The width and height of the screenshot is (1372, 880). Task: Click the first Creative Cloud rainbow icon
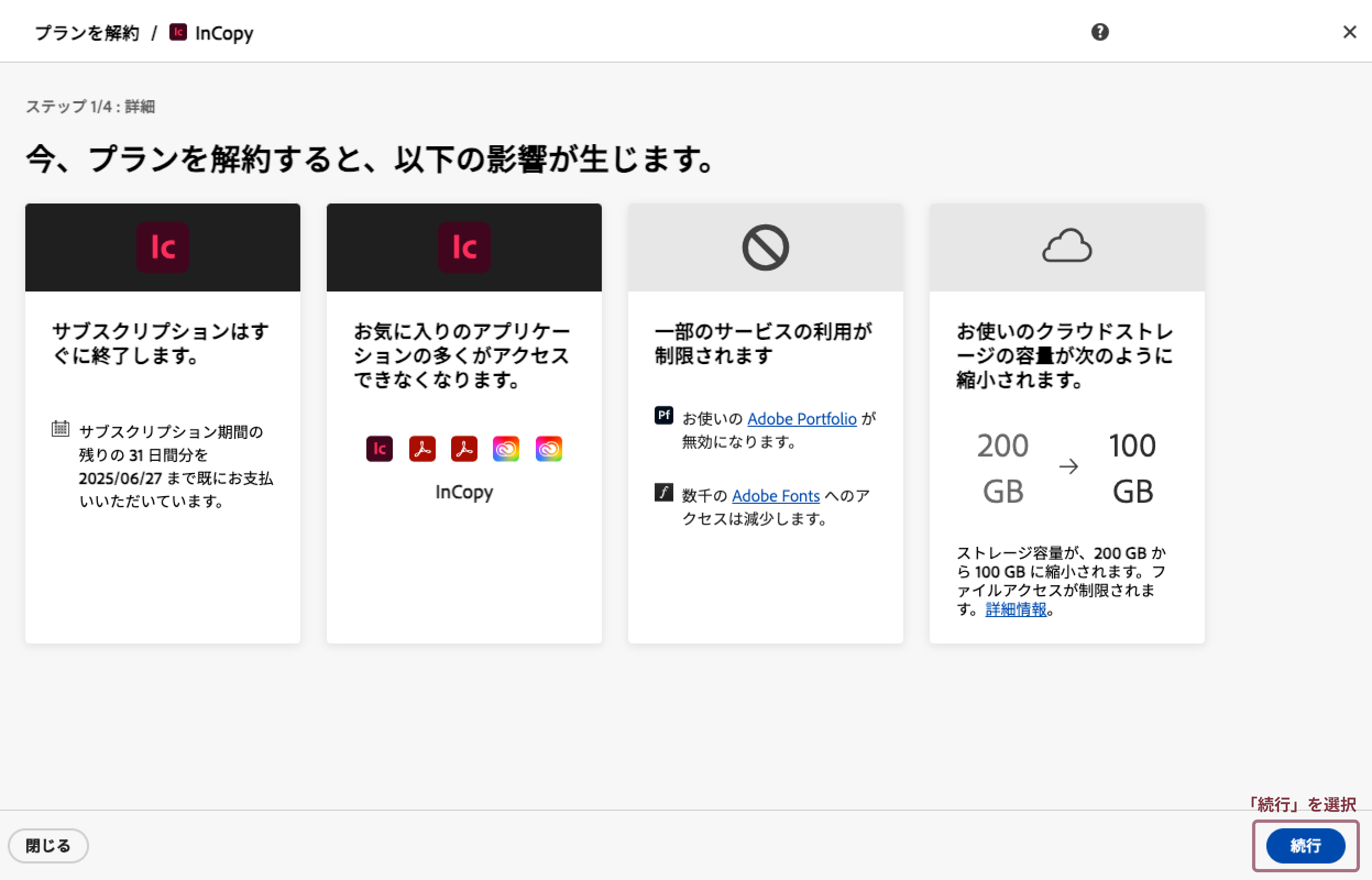pos(506,449)
